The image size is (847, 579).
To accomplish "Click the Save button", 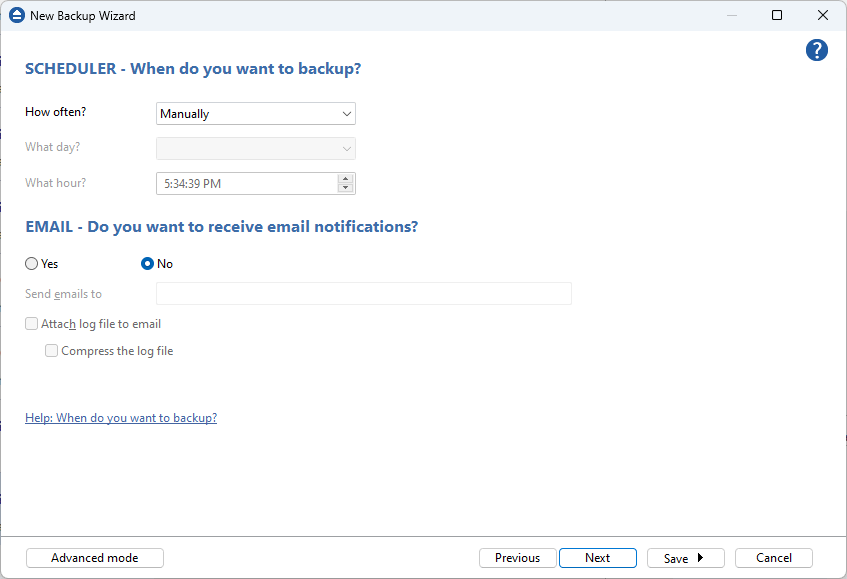I will tap(676, 558).
